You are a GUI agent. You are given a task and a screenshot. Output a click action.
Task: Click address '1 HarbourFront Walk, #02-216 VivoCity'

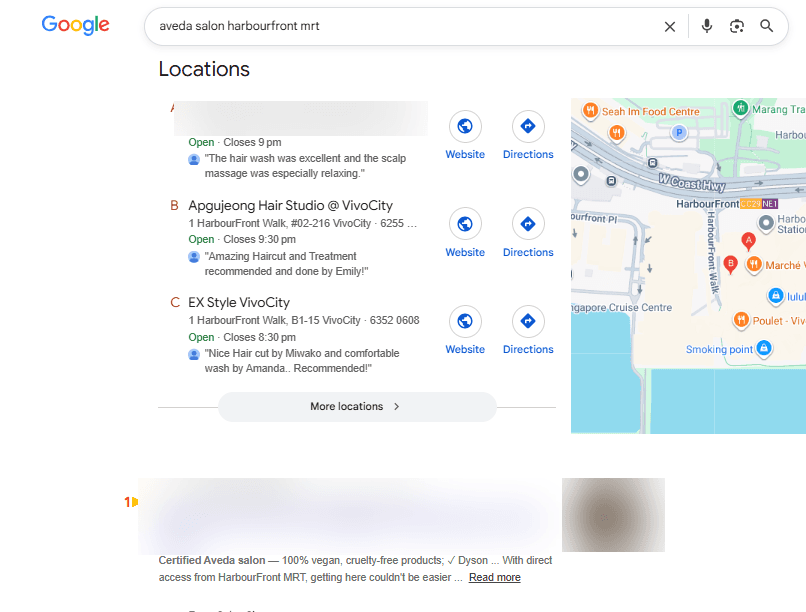tap(280, 223)
